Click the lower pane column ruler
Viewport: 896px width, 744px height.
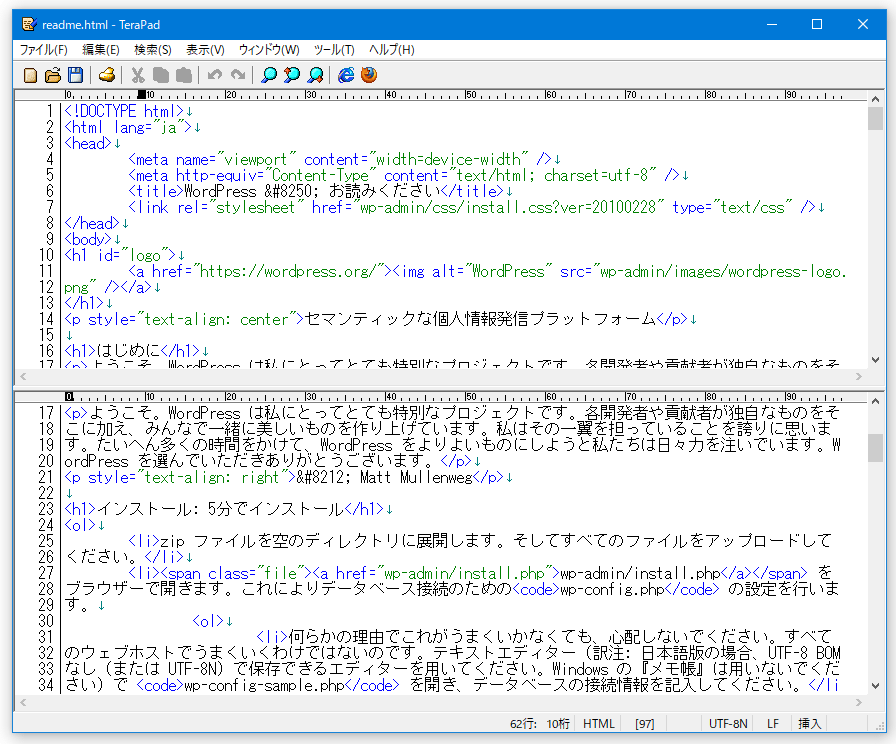[x=440, y=397]
